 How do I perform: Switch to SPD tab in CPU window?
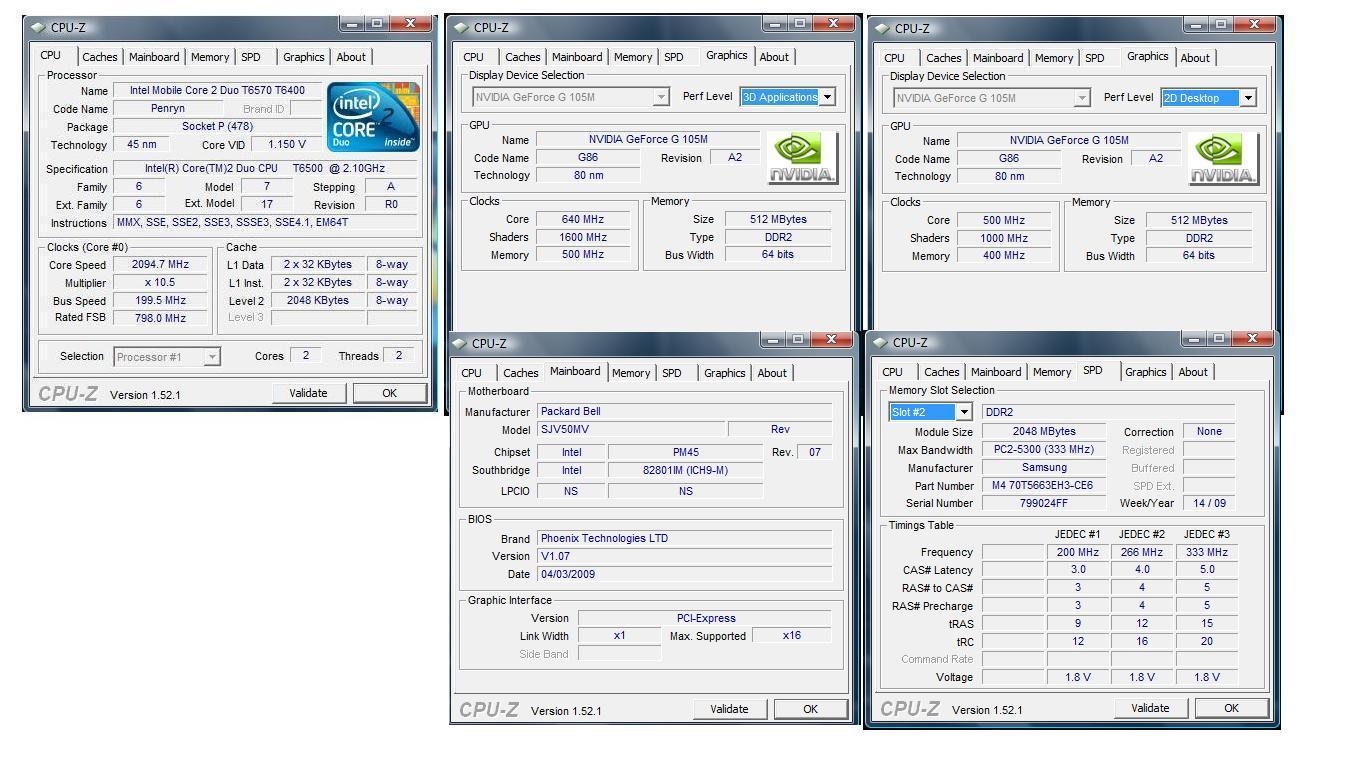[251, 57]
